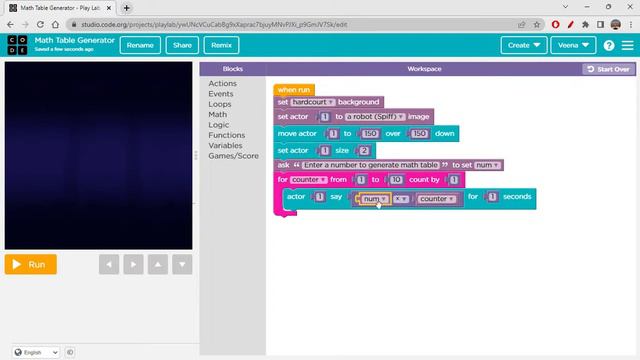Open the counter dropdown in the say block

436,199
